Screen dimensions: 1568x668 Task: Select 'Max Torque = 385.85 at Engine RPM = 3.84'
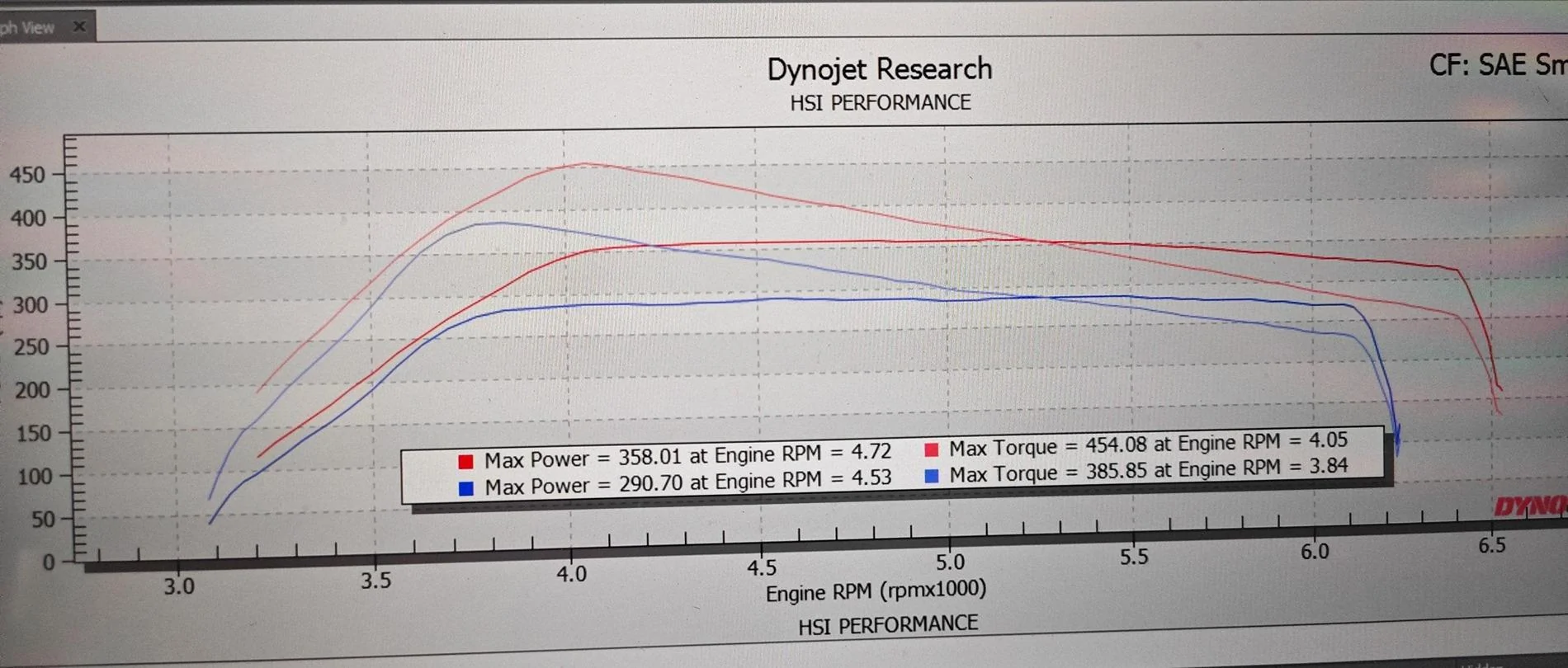(1148, 471)
